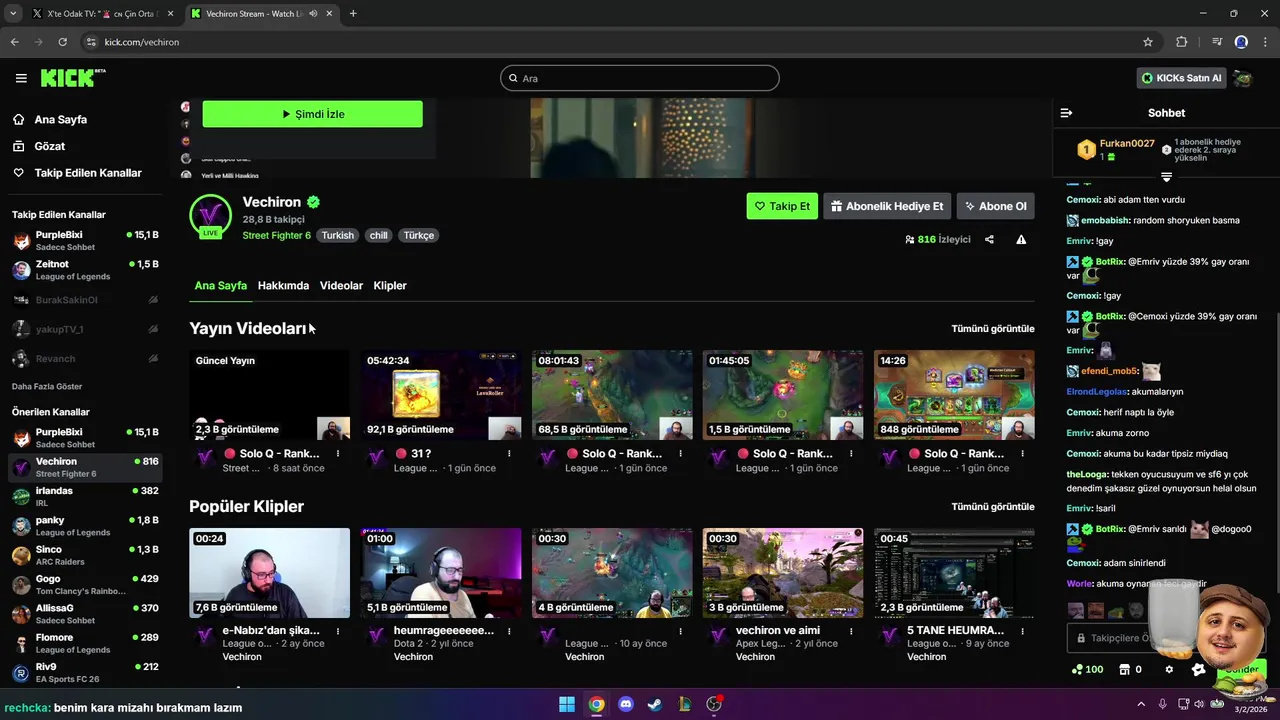Viewport: 1280px width, 720px height.
Task: Open Discord from the taskbar
Action: coord(625,704)
